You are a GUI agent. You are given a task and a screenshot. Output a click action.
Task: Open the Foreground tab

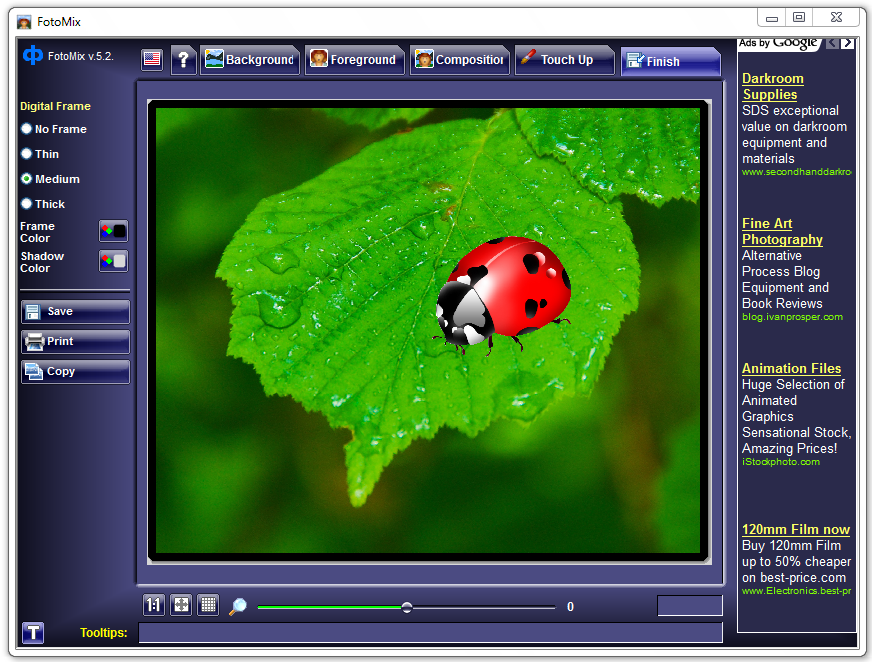click(354, 60)
